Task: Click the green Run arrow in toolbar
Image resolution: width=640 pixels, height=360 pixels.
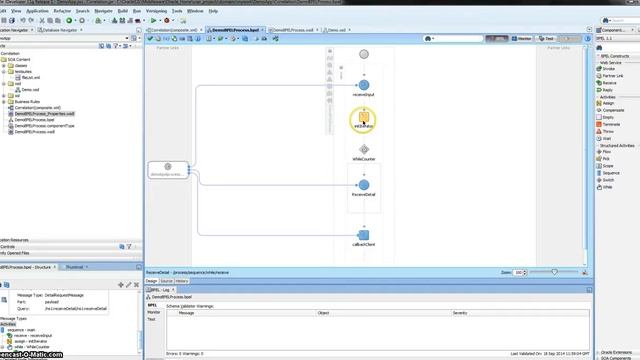Action: pyautogui.click(x=153, y=20)
